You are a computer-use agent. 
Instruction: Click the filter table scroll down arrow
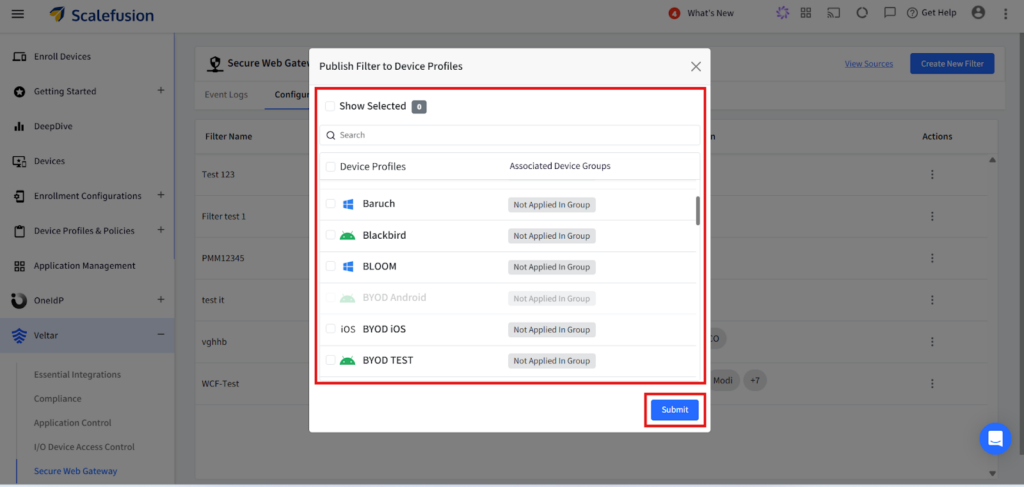pos(993,473)
